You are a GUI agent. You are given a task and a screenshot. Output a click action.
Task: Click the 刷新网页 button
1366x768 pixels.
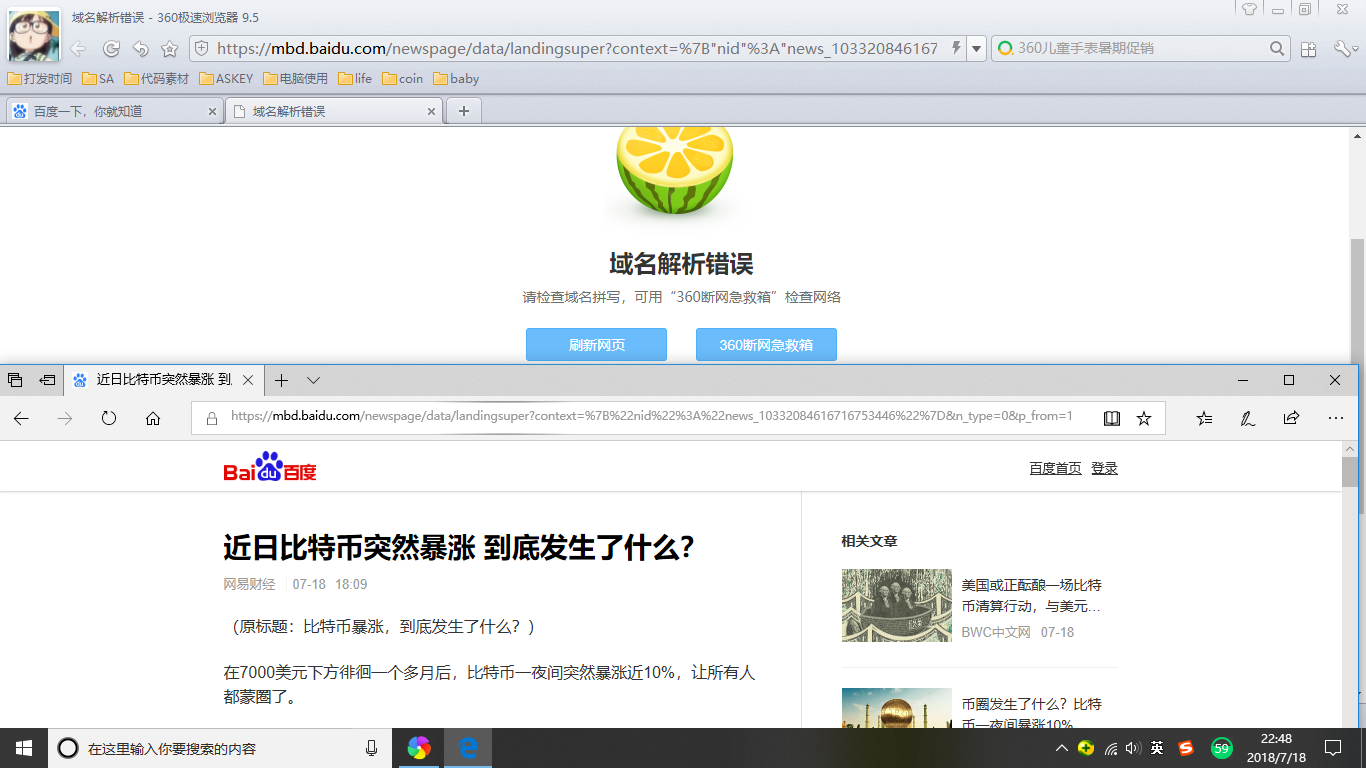pyautogui.click(x=595, y=344)
